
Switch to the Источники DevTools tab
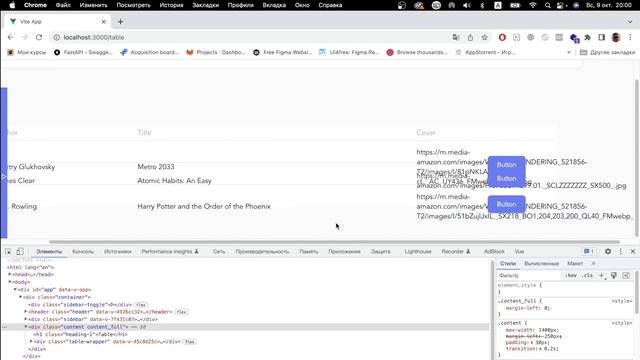pos(118,251)
